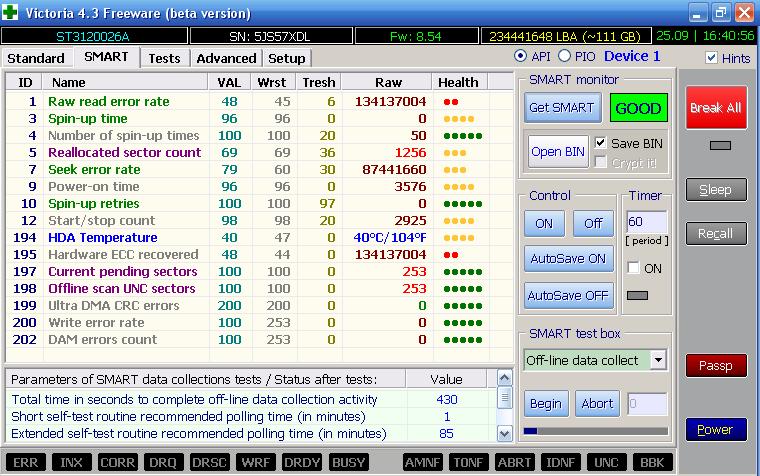The image size is (760, 476).
Task: Click Begin in SMART test box
Action: pos(546,403)
